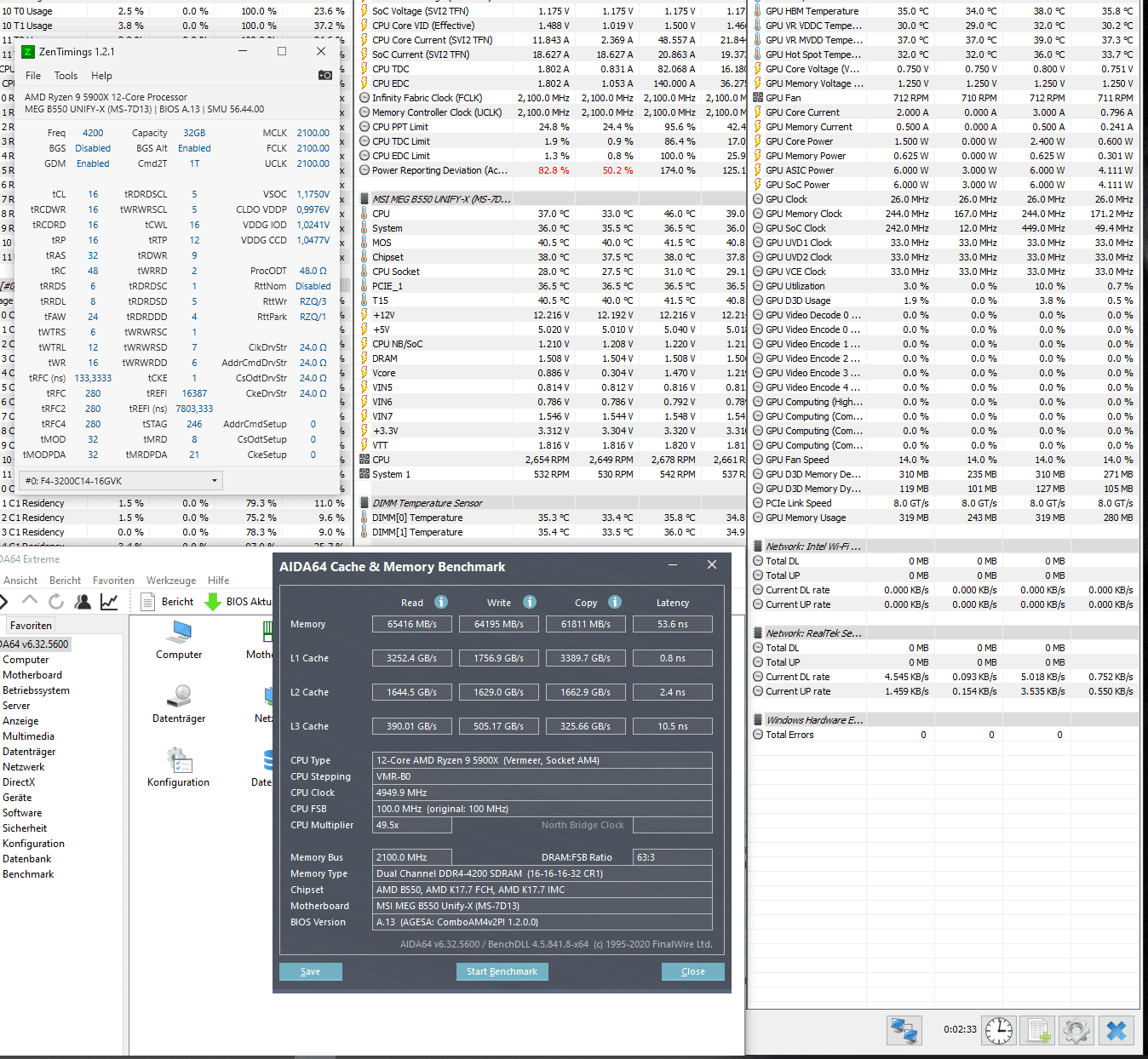
Task: Select the PCIe Link Speed sensor row
Action: 944,503
